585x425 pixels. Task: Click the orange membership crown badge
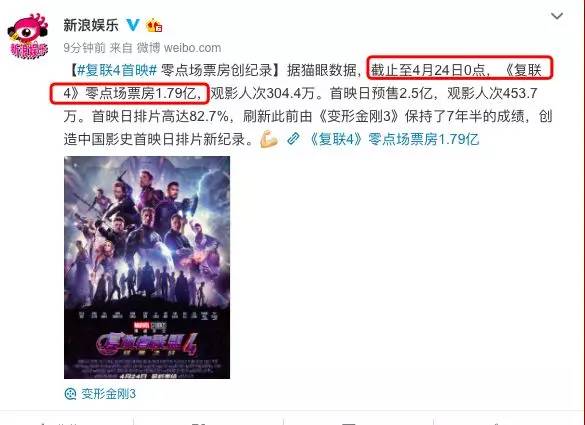click(x=155, y=25)
